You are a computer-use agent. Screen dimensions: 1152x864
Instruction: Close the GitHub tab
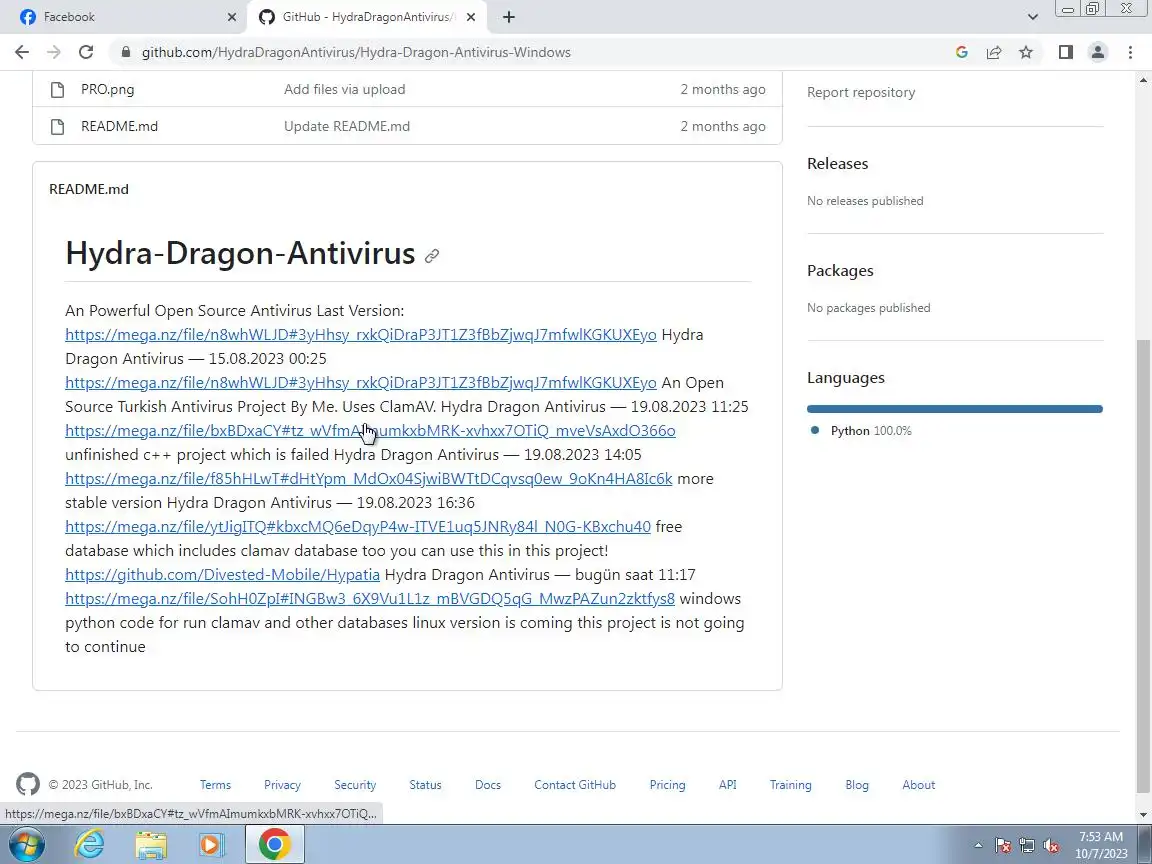click(471, 17)
